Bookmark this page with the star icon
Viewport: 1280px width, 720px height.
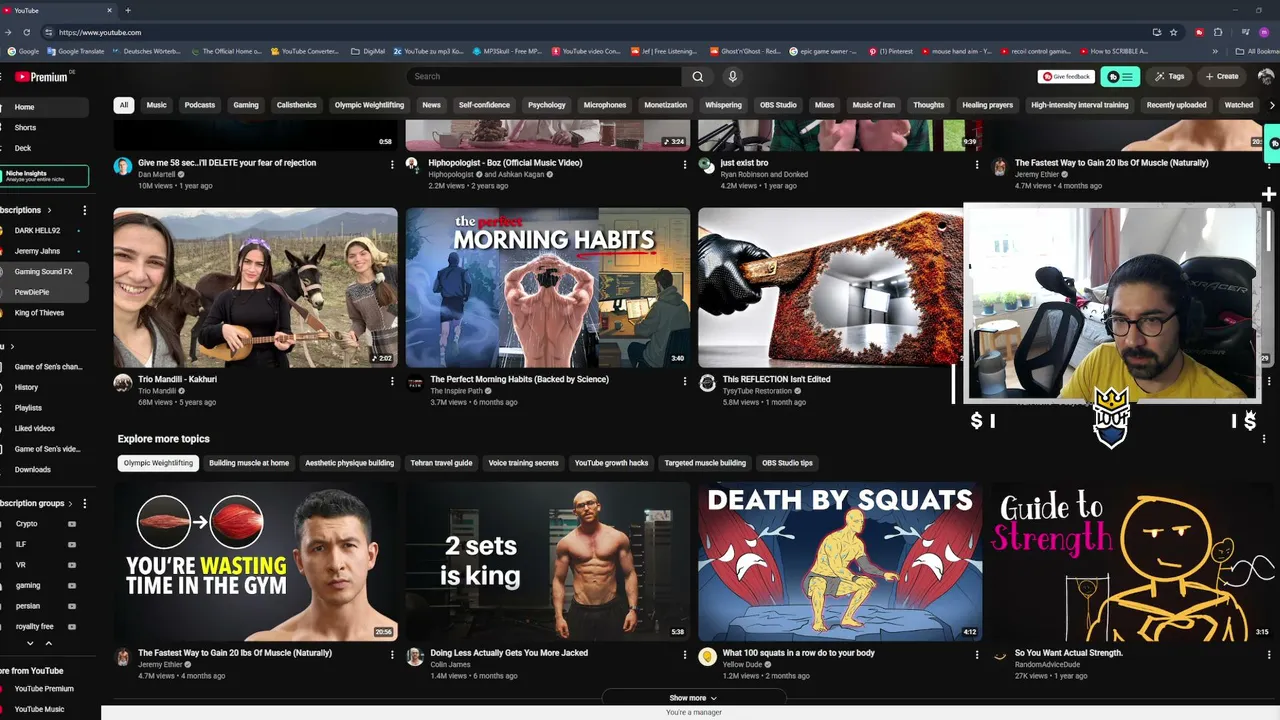pyautogui.click(x=1174, y=32)
